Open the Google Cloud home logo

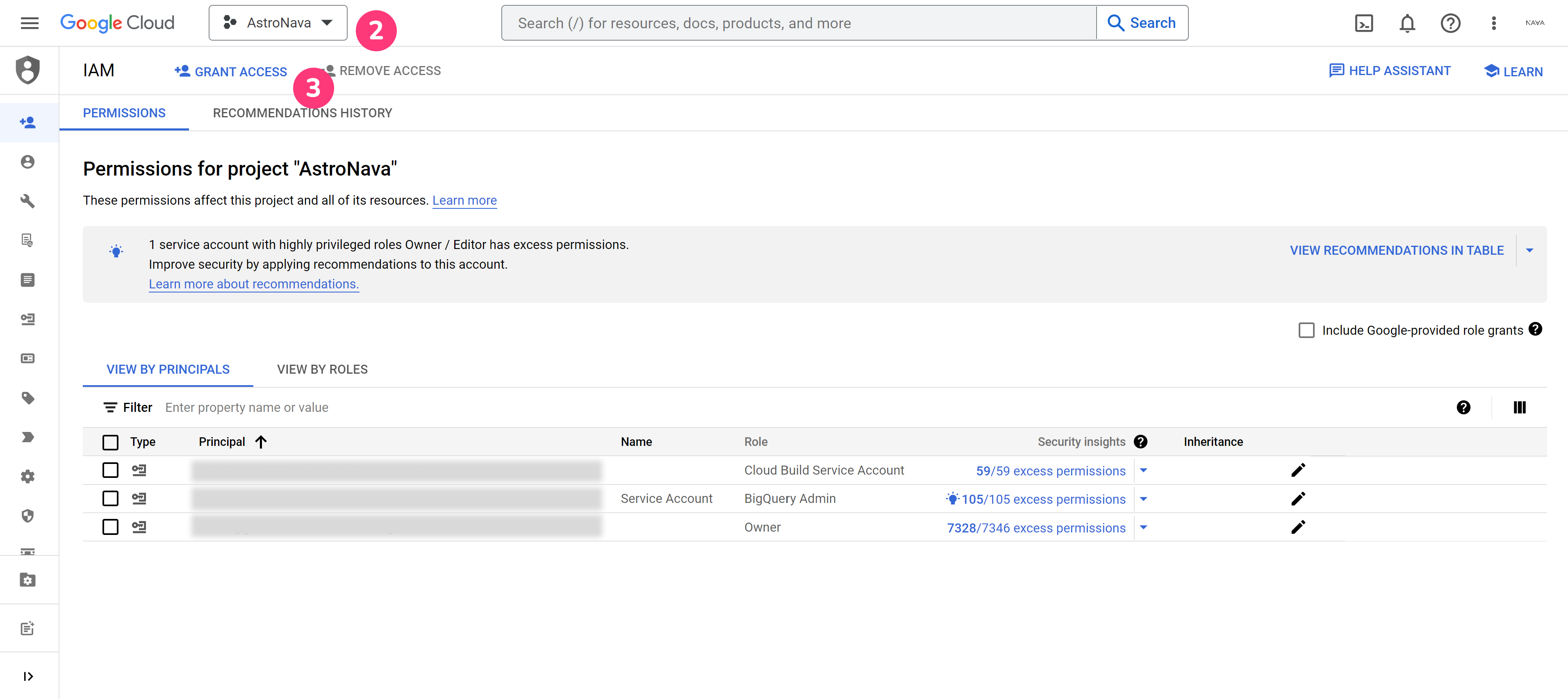point(117,23)
